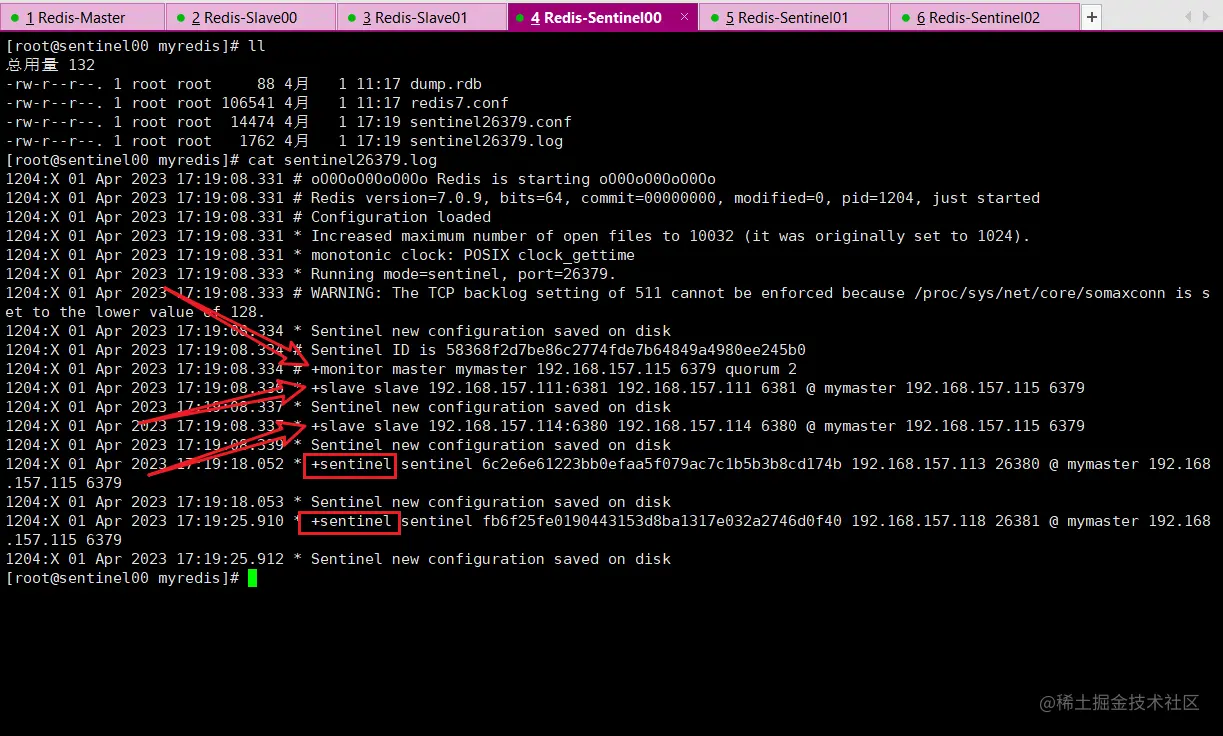The height and width of the screenshot is (736, 1223).
Task: Switch to the 2 Redis-Slave00 tab
Action: 250,17
